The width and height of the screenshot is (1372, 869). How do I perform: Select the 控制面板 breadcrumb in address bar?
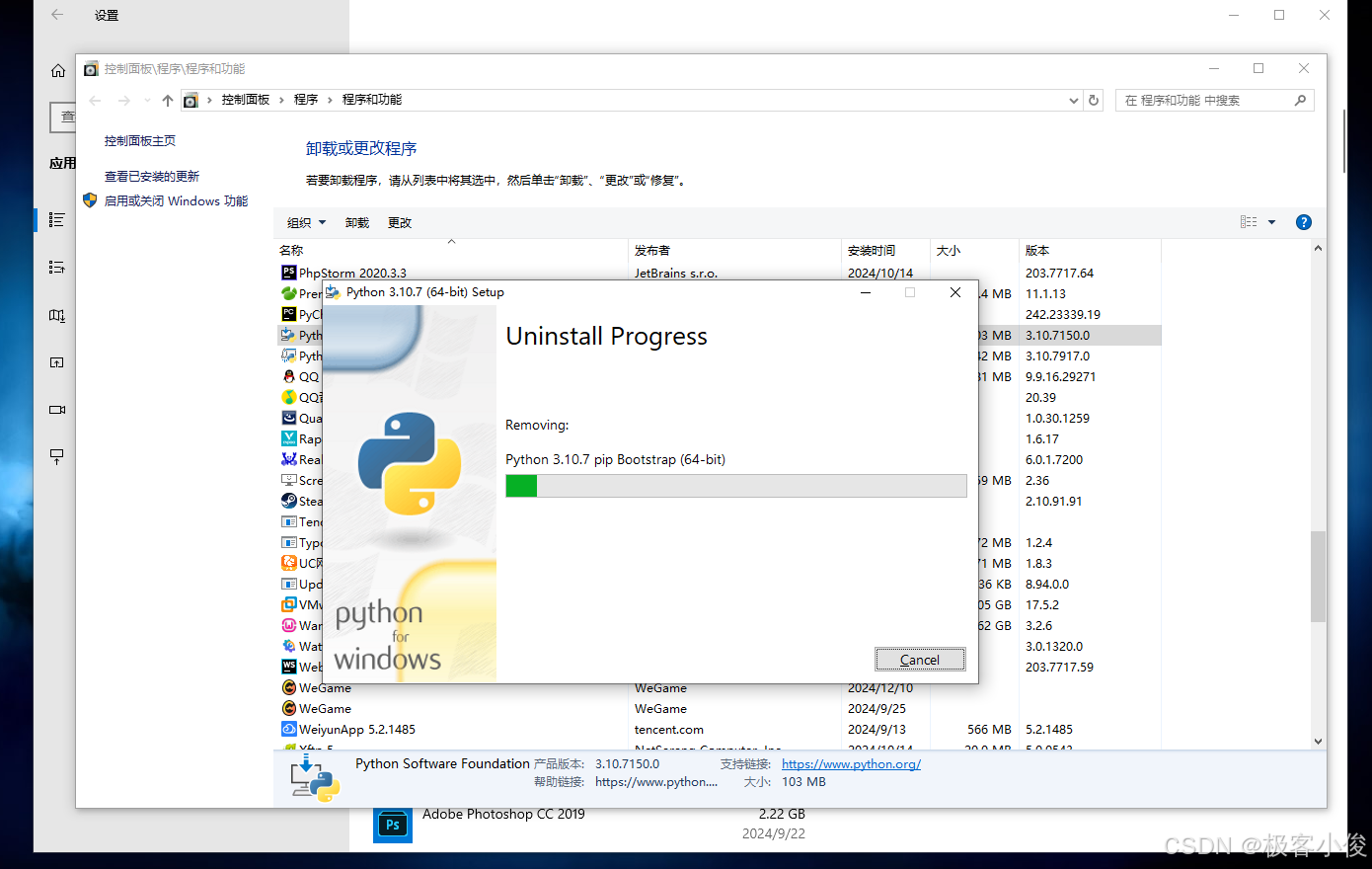pyautogui.click(x=246, y=100)
